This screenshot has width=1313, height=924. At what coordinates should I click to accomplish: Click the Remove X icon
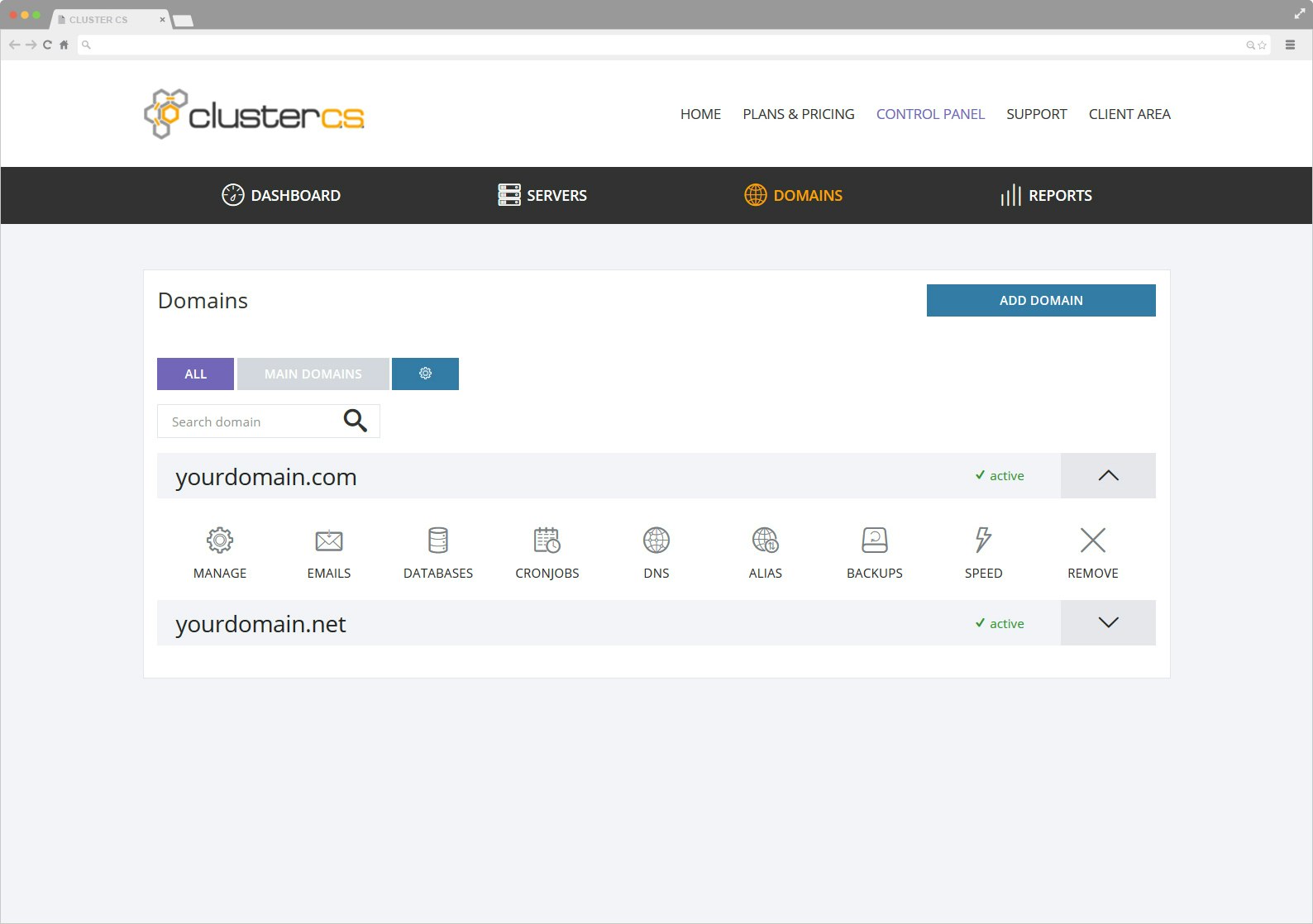(1093, 541)
